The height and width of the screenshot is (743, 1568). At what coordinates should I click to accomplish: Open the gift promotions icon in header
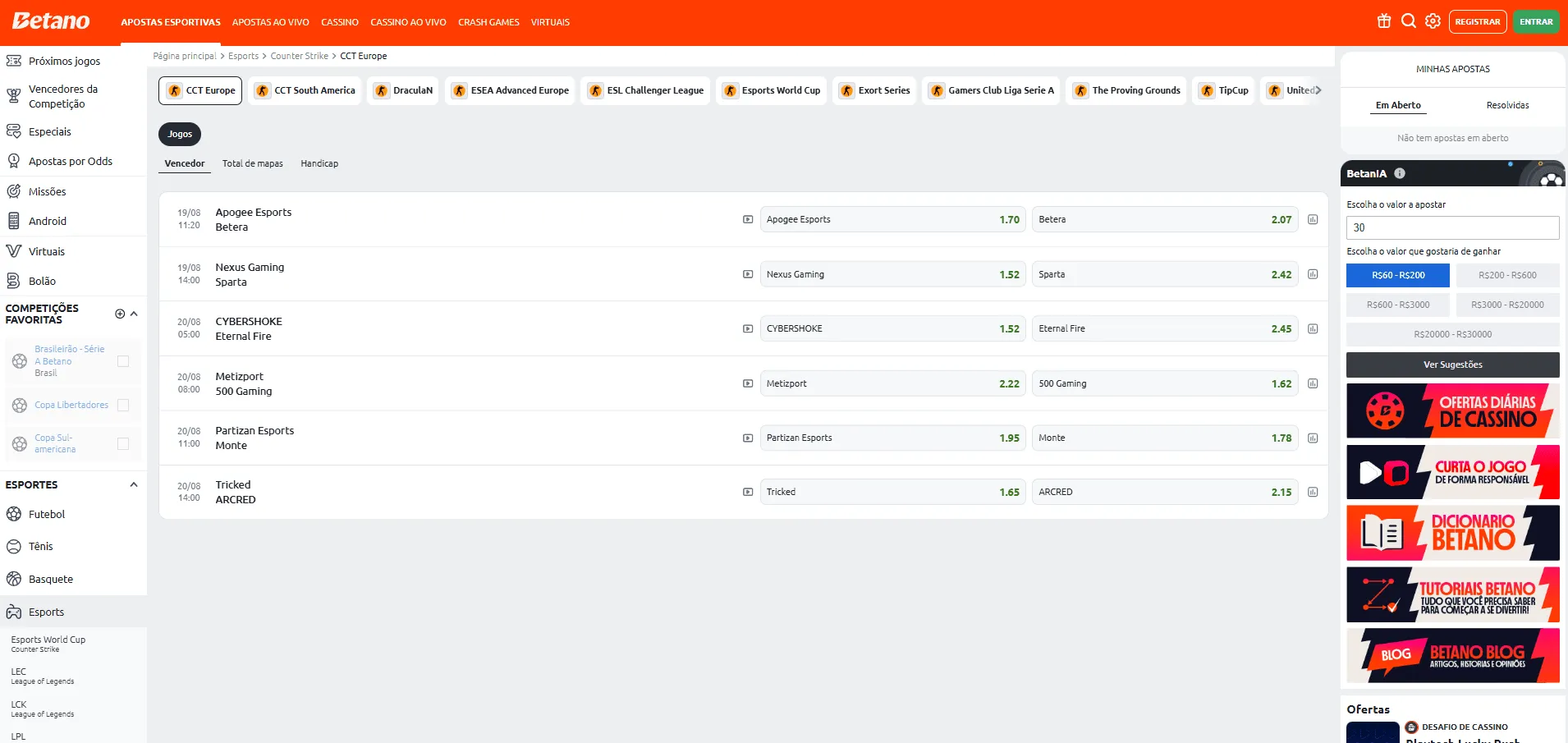[x=1384, y=21]
